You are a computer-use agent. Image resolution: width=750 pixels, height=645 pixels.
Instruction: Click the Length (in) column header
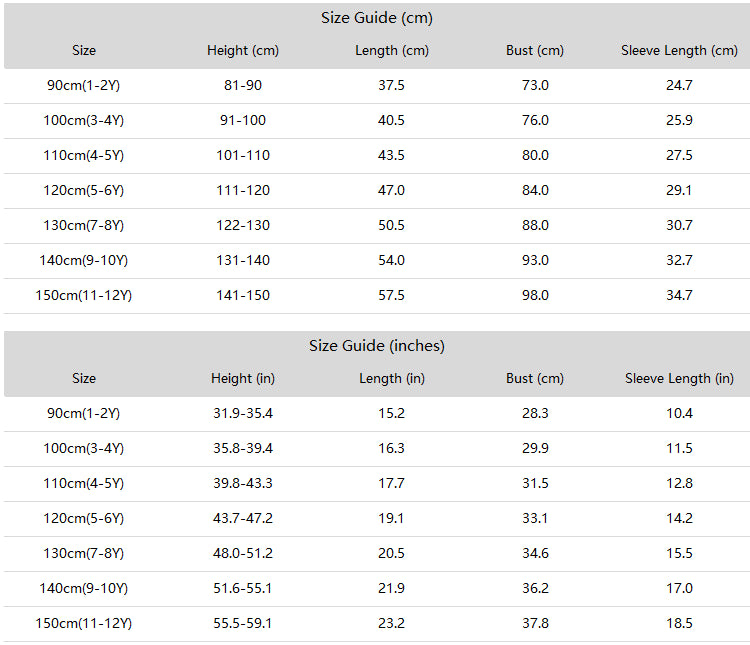(x=392, y=378)
